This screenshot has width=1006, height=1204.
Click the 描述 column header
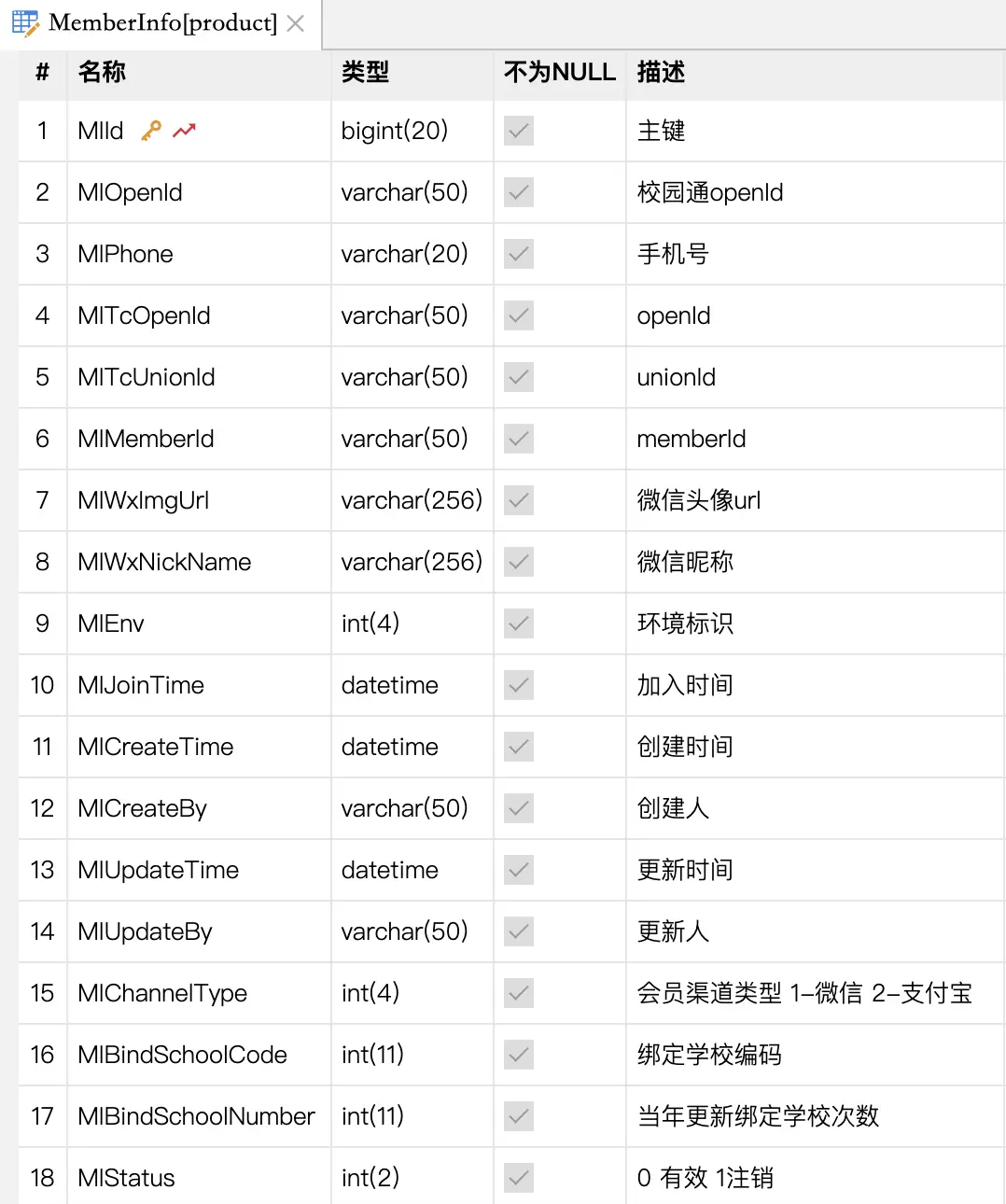pyautogui.click(x=661, y=72)
